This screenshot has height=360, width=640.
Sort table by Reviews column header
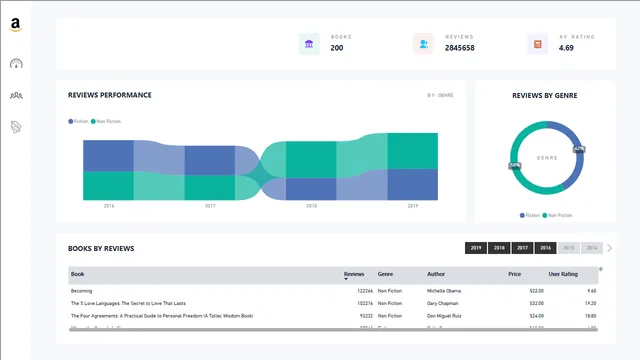(x=354, y=274)
